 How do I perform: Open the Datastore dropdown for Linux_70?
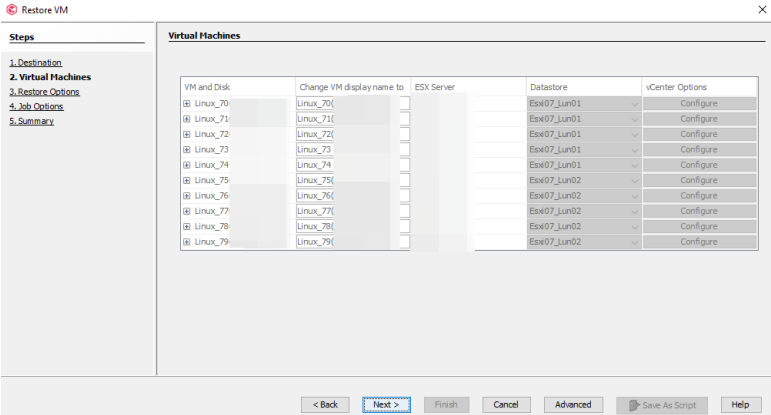[x=634, y=103]
